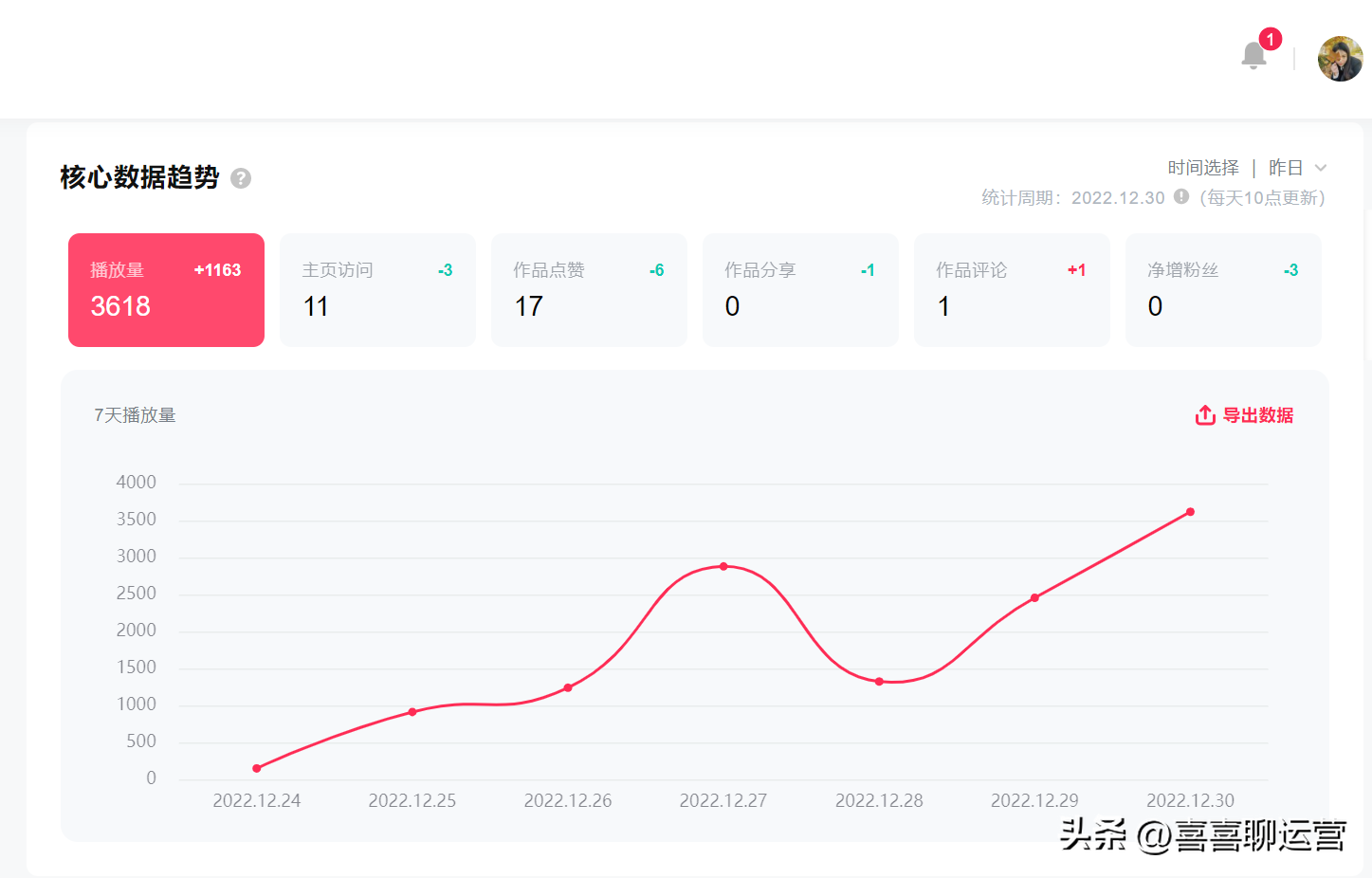Screen dimensions: 1372x878
Task: Switch to 作品点赞 metric card
Action: coord(589,290)
